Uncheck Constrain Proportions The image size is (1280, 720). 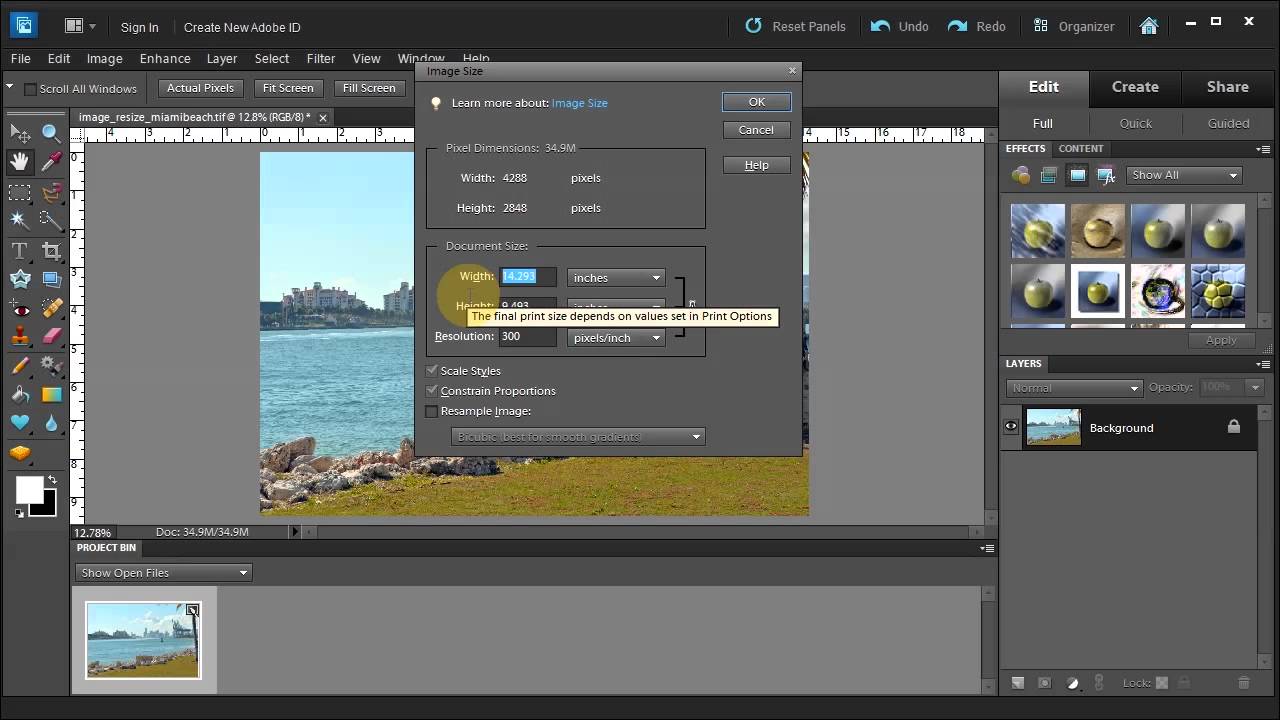pyautogui.click(x=432, y=391)
